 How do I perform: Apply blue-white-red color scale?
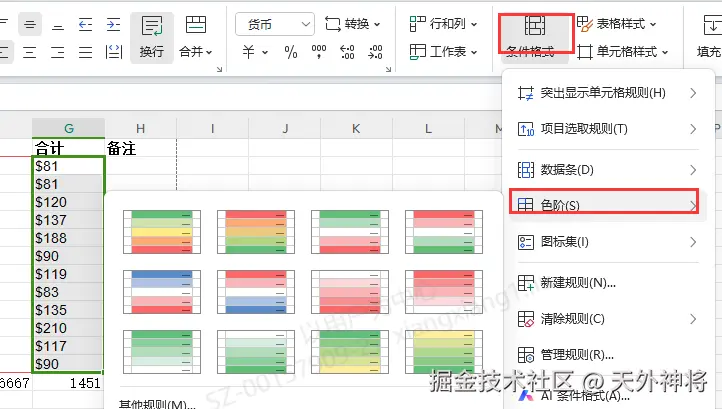(162, 292)
